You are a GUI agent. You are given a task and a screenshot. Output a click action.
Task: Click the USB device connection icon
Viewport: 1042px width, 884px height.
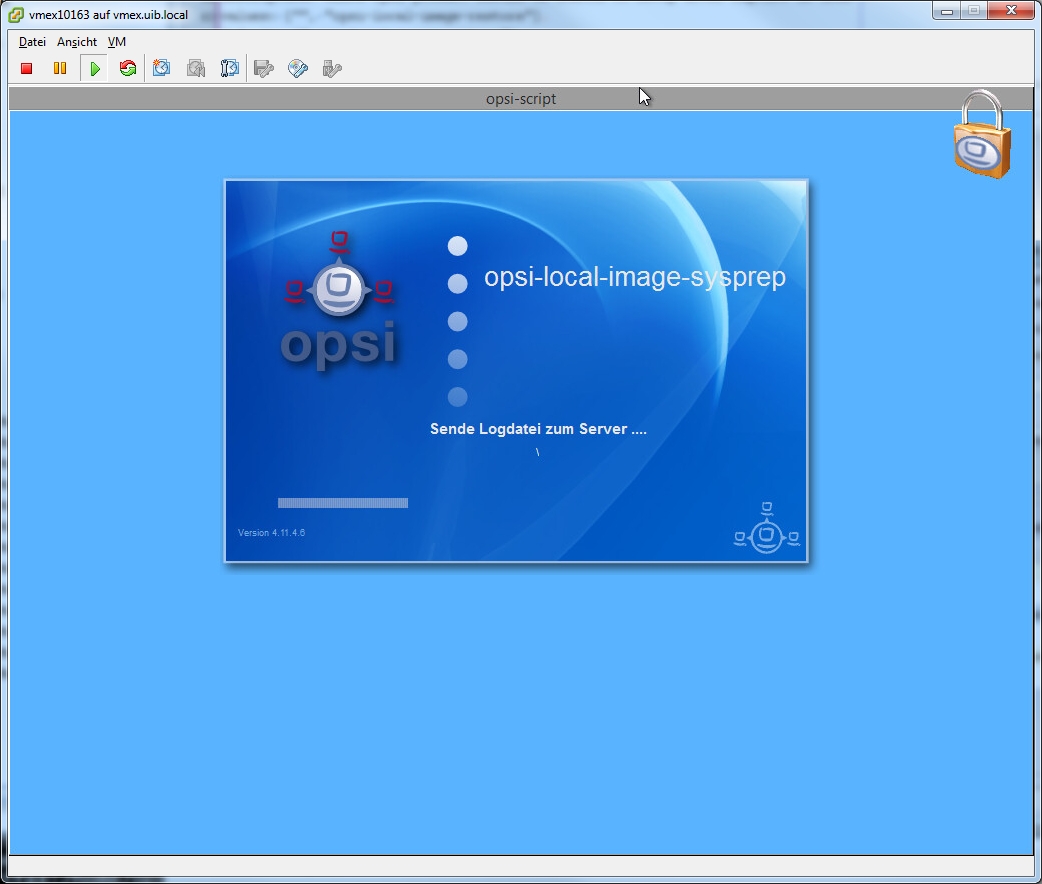pyautogui.click(x=332, y=68)
